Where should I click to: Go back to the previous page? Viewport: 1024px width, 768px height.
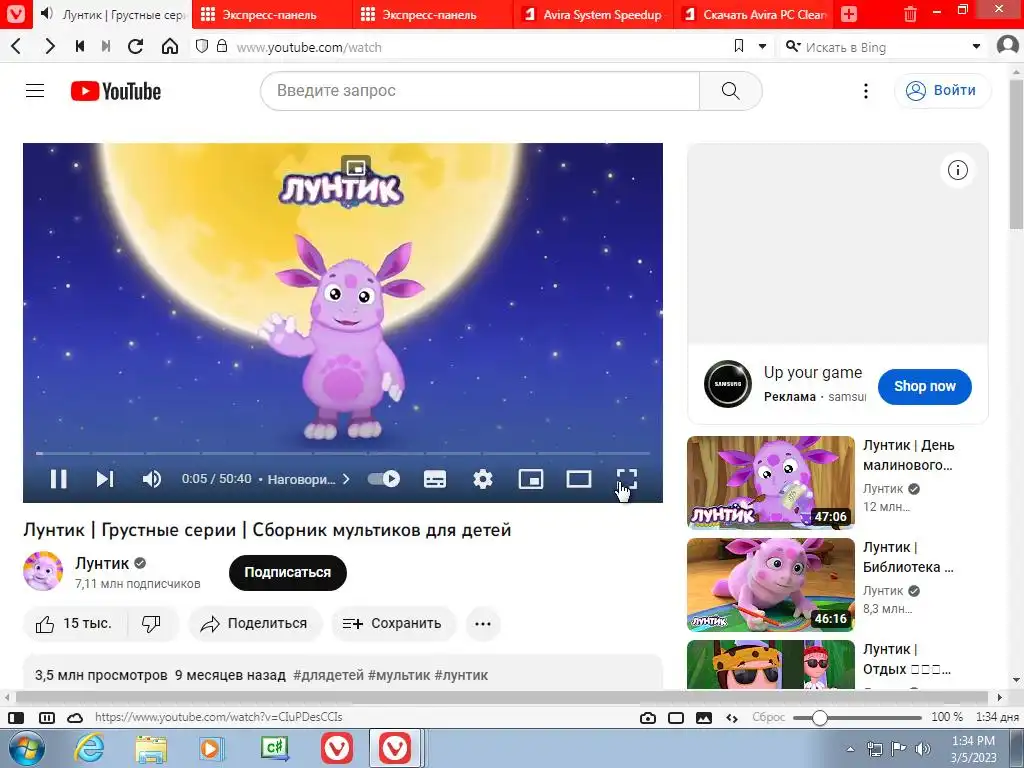[17, 46]
